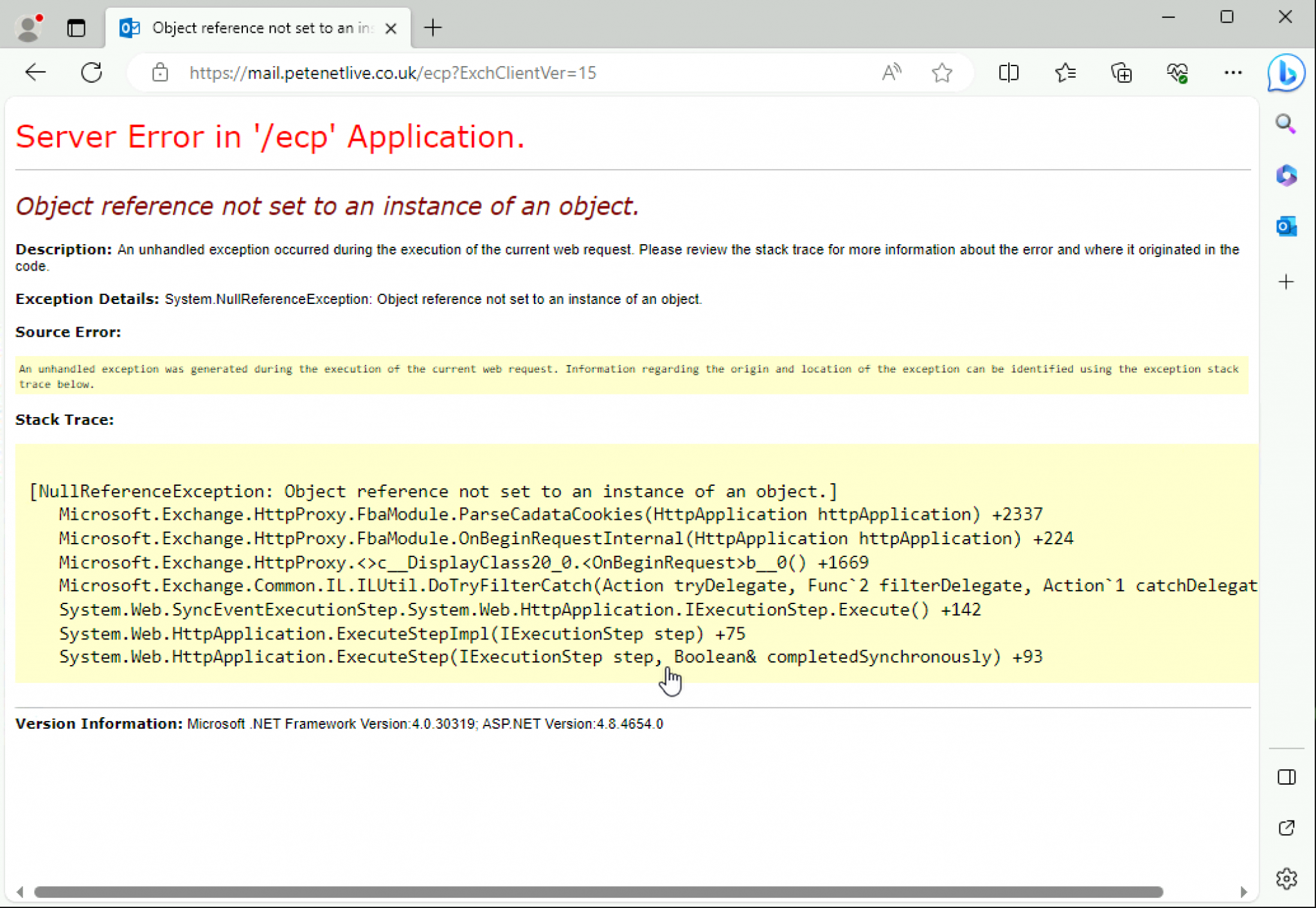This screenshot has width=1316, height=908.
Task: Open the browser profile menu
Action: [27, 26]
